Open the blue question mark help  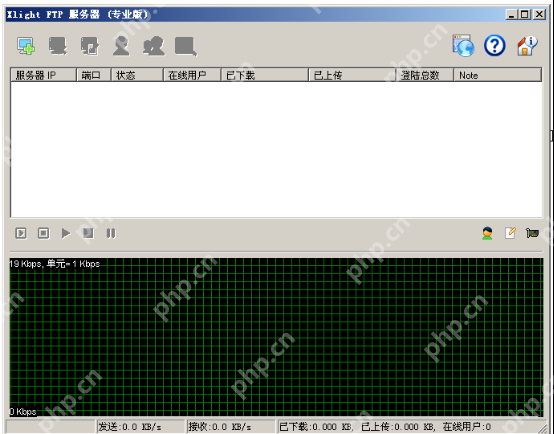(495, 45)
